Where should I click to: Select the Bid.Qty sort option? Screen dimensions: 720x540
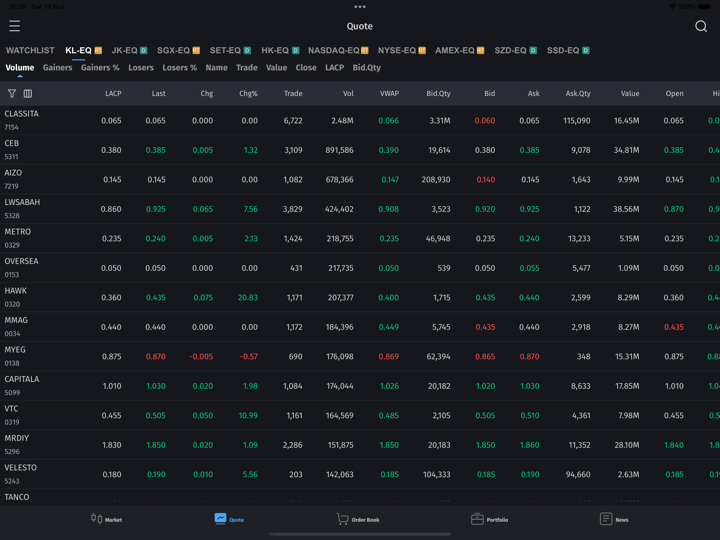click(366, 68)
